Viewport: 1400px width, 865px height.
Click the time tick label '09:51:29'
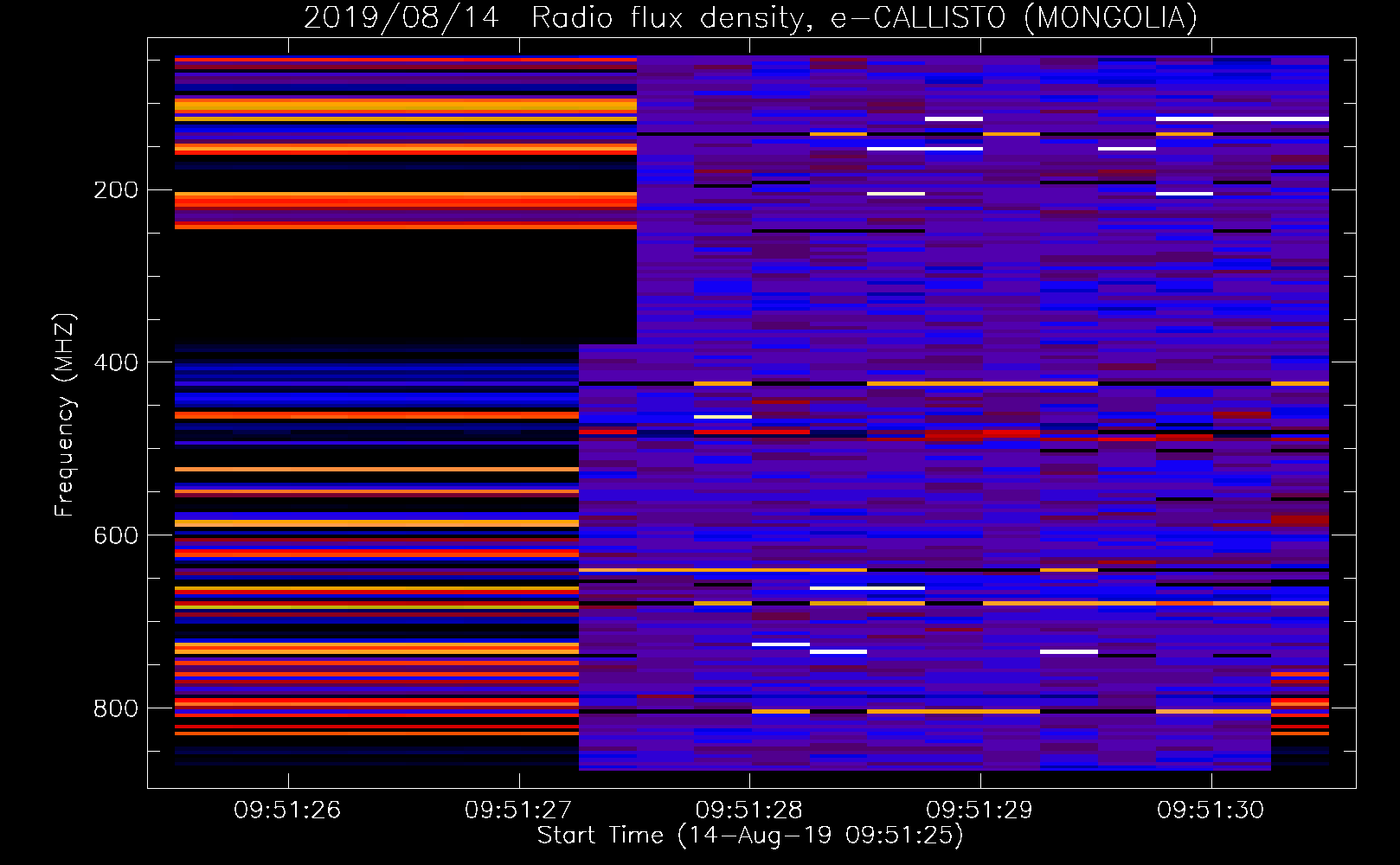point(980,811)
